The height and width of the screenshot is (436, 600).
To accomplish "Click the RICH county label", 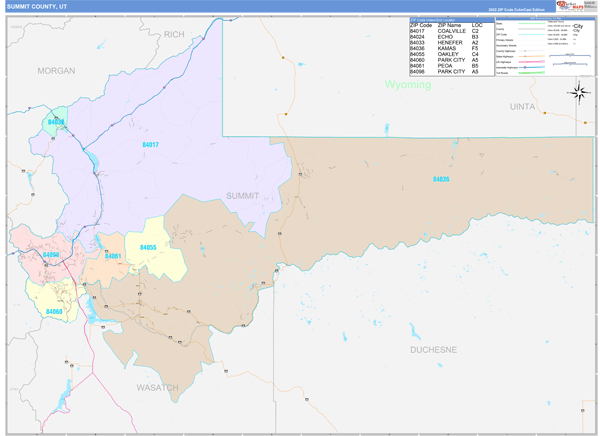I will click(x=175, y=35).
